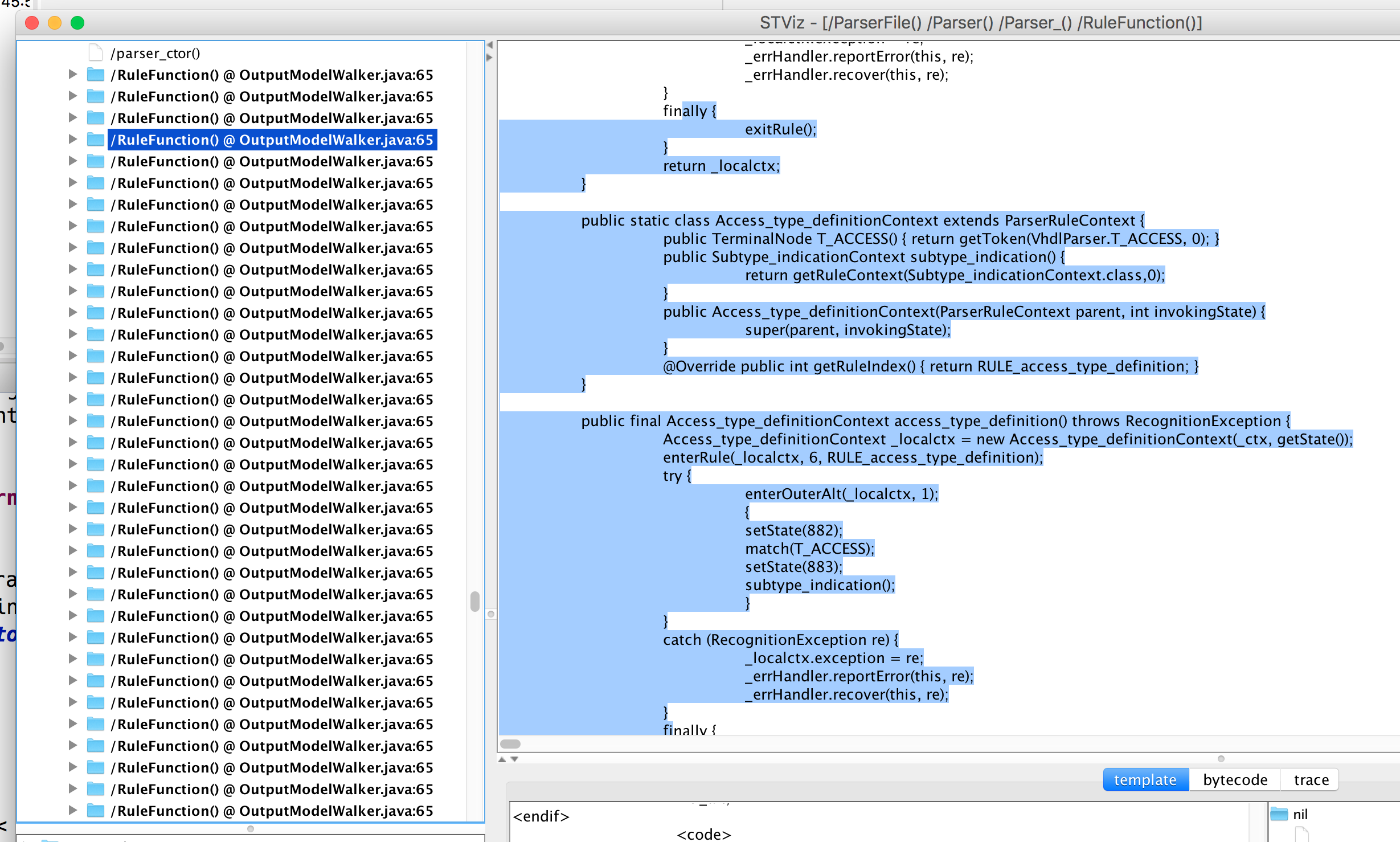This screenshot has height=842, width=1400.
Task: Click the folder icon of the first RuleFunction entry
Action: click(96, 74)
